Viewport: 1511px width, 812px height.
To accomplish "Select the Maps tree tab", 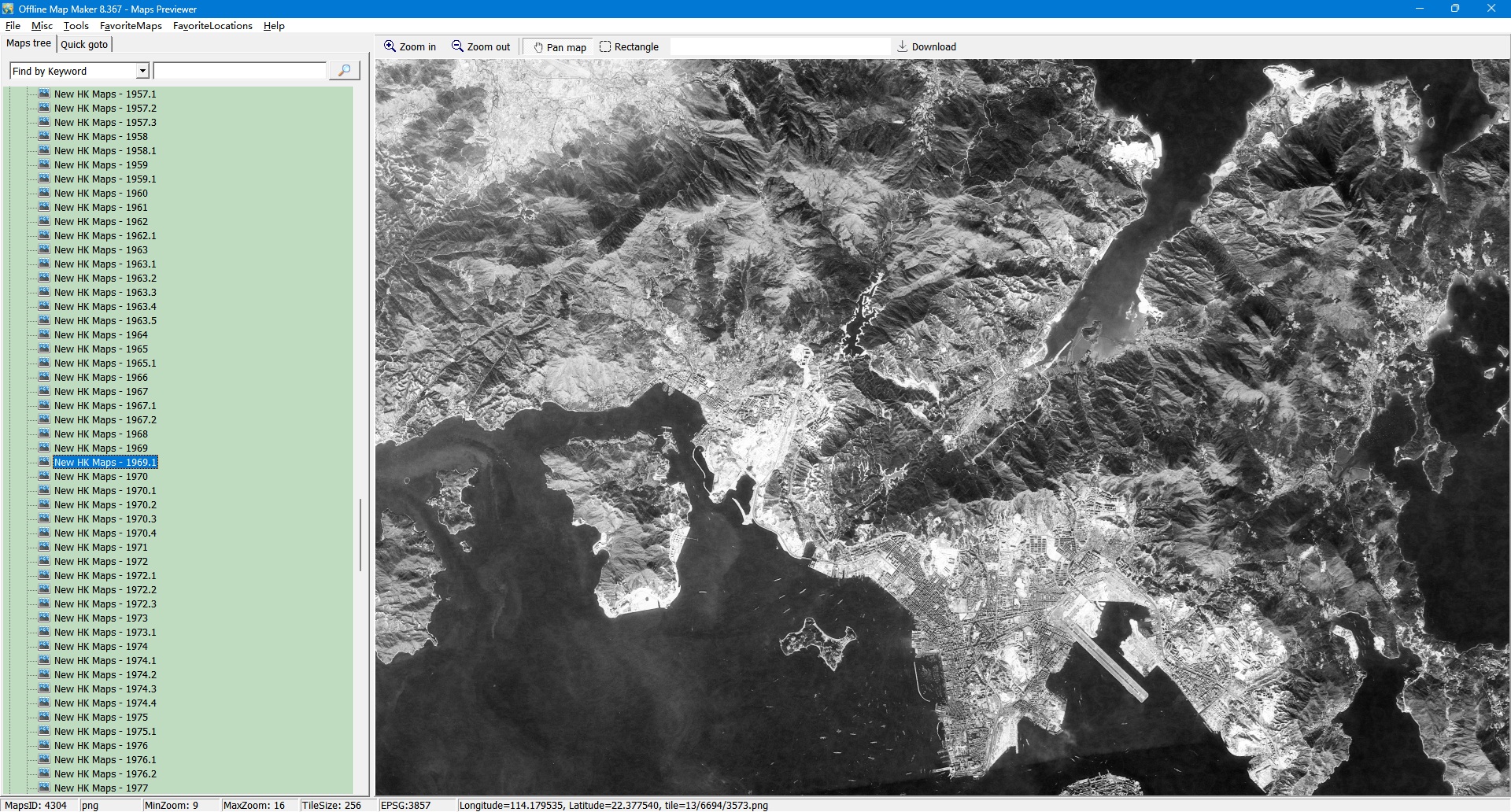I will coord(28,43).
